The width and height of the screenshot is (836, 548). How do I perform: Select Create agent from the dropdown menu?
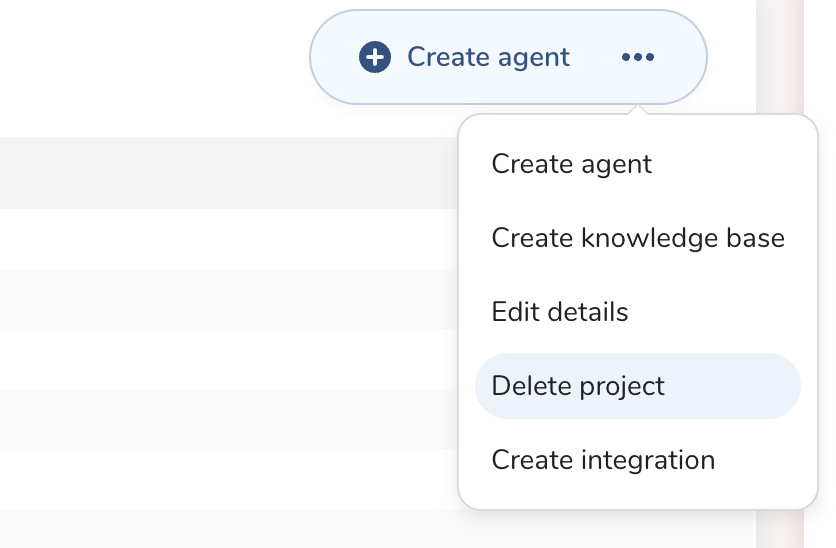571,164
